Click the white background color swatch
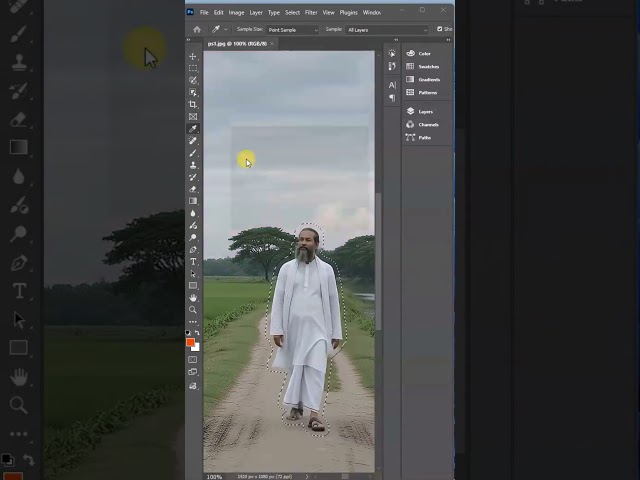Image resolution: width=640 pixels, height=480 pixels. pos(197,348)
